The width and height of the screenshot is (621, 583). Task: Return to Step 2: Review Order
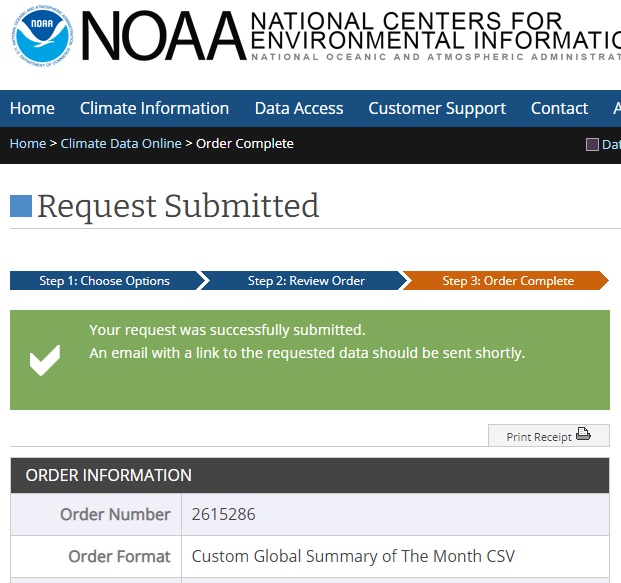click(306, 281)
